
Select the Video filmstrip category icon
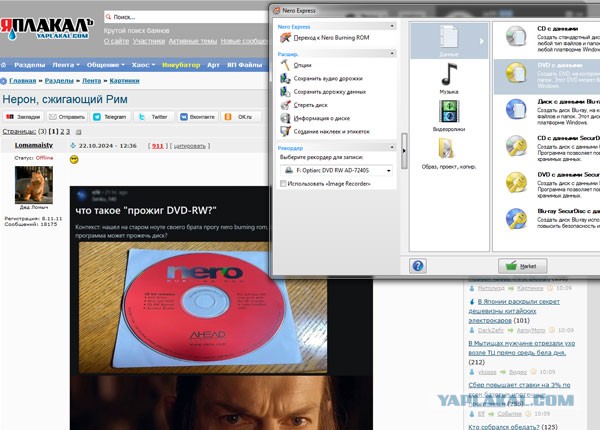[449, 111]
